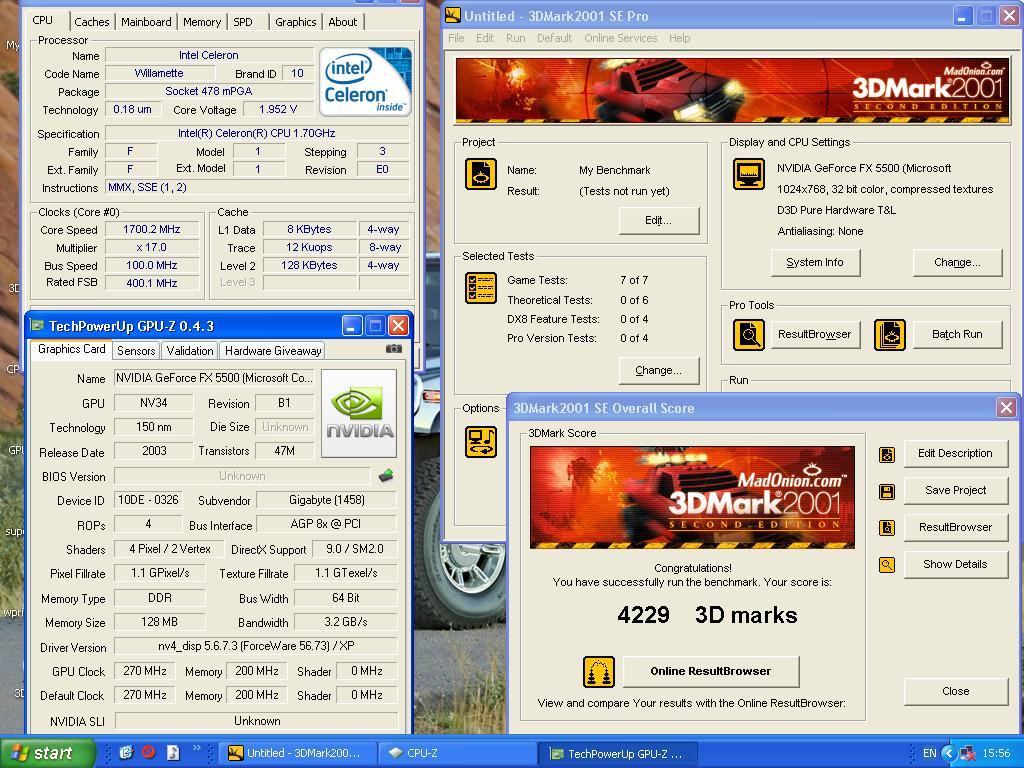Open the Edit menu in 3DMark
The height and width of the screenshot is (768, 1024).
pyautogui.click(x=485, y=38)
